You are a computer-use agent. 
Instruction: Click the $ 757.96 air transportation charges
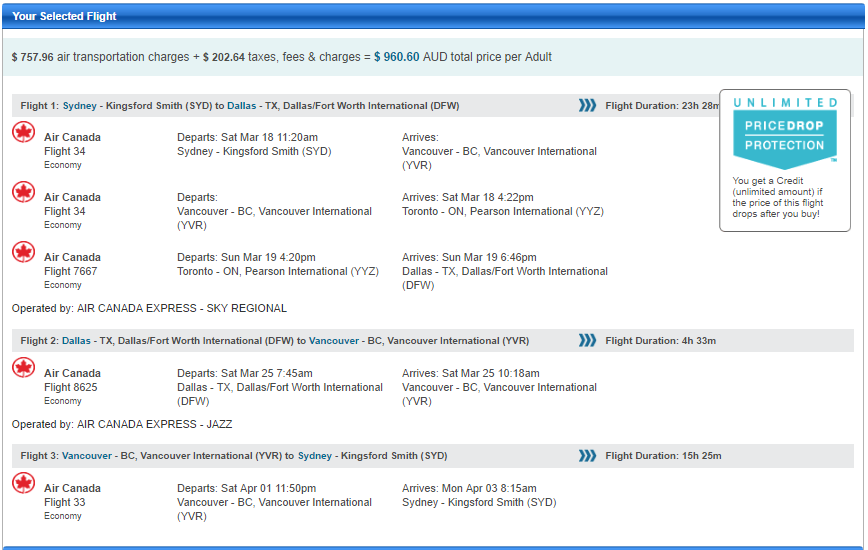[33, 57]
